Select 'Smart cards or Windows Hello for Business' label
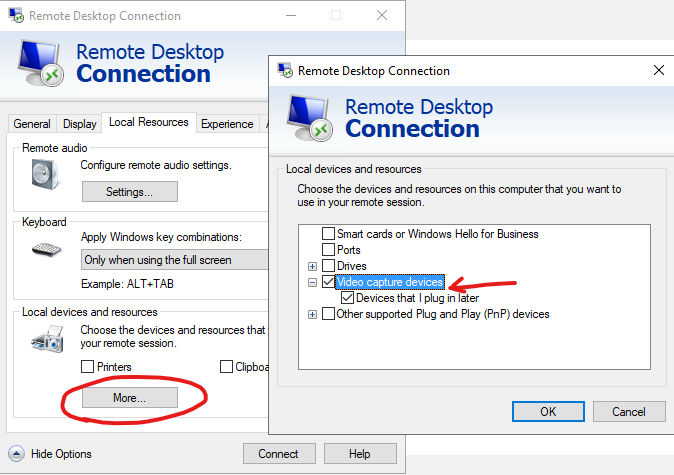The height and width of the screenshot is (475, 674). click(438, 234)
